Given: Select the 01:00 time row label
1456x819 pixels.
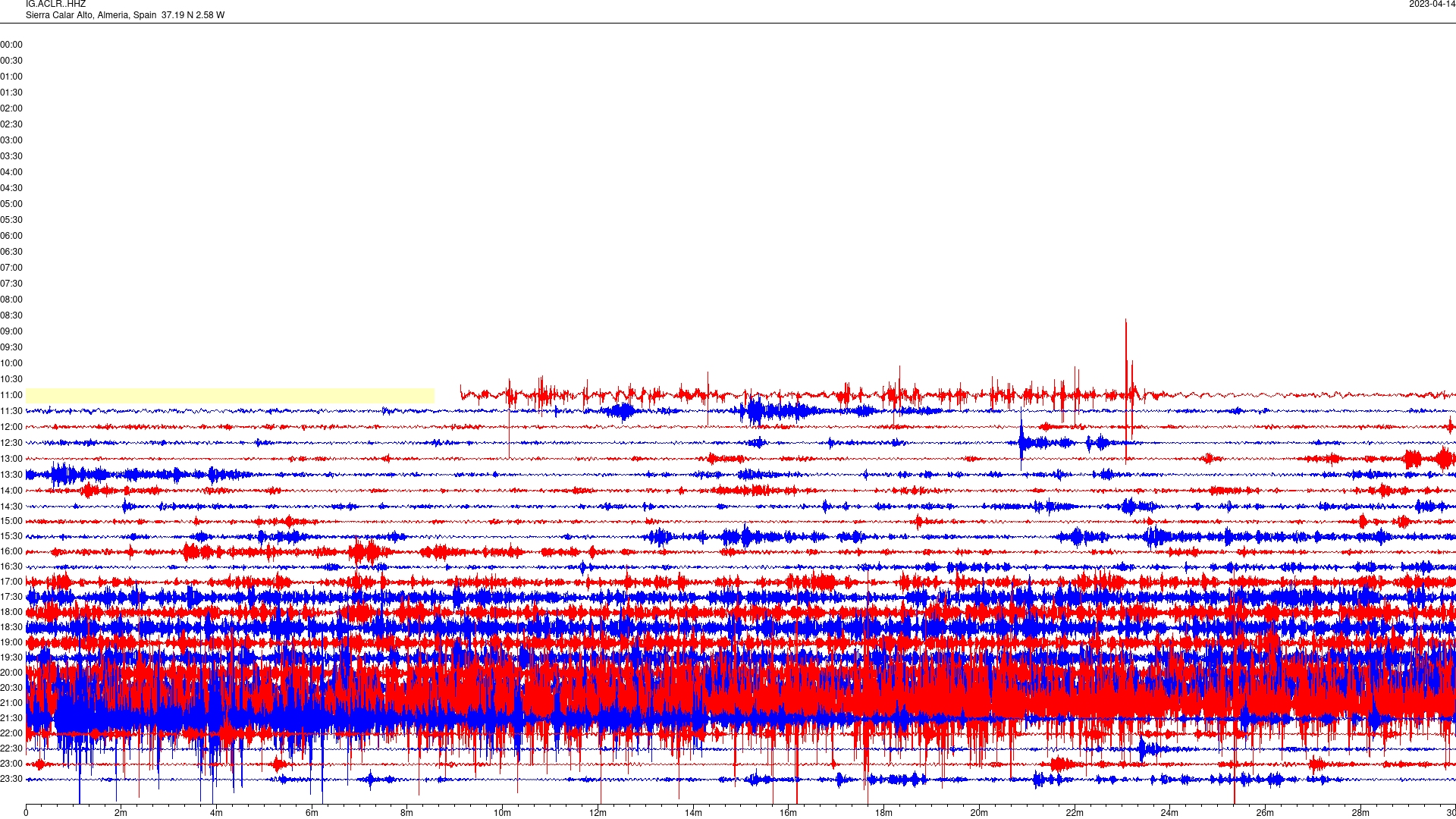Looking at the screenshot, I should click(11, 77).
